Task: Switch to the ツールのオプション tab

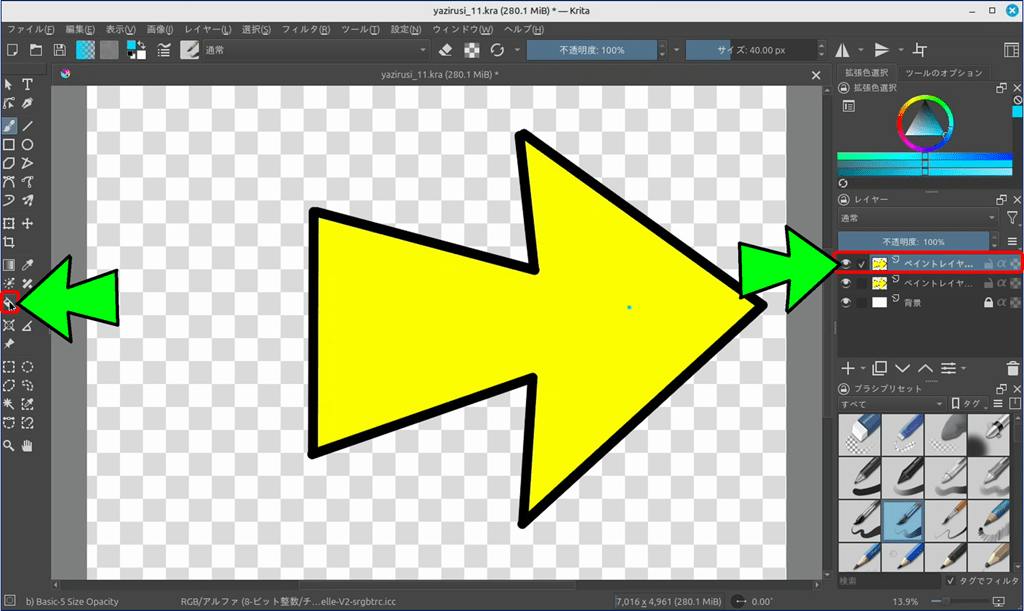Action: tap(943, 73)
